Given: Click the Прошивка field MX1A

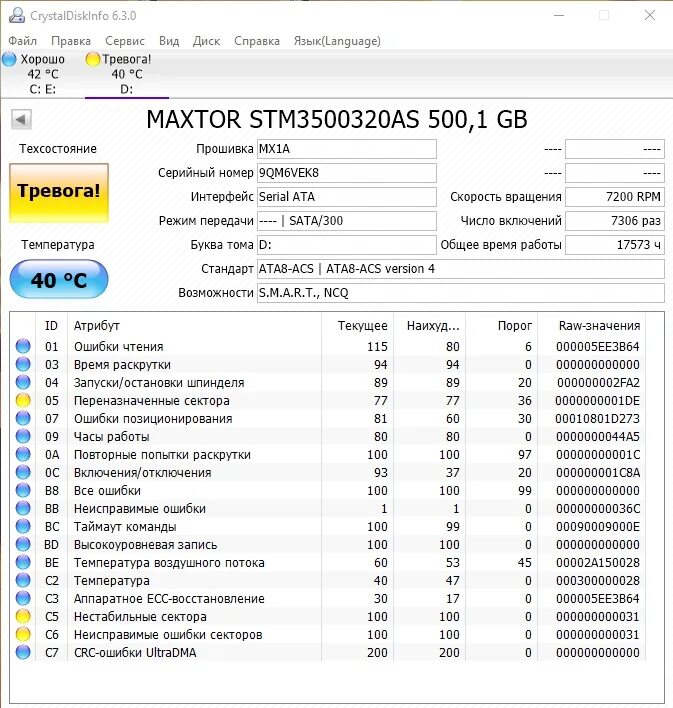Looking at the screenshot, I should click(x=347, y=149).
